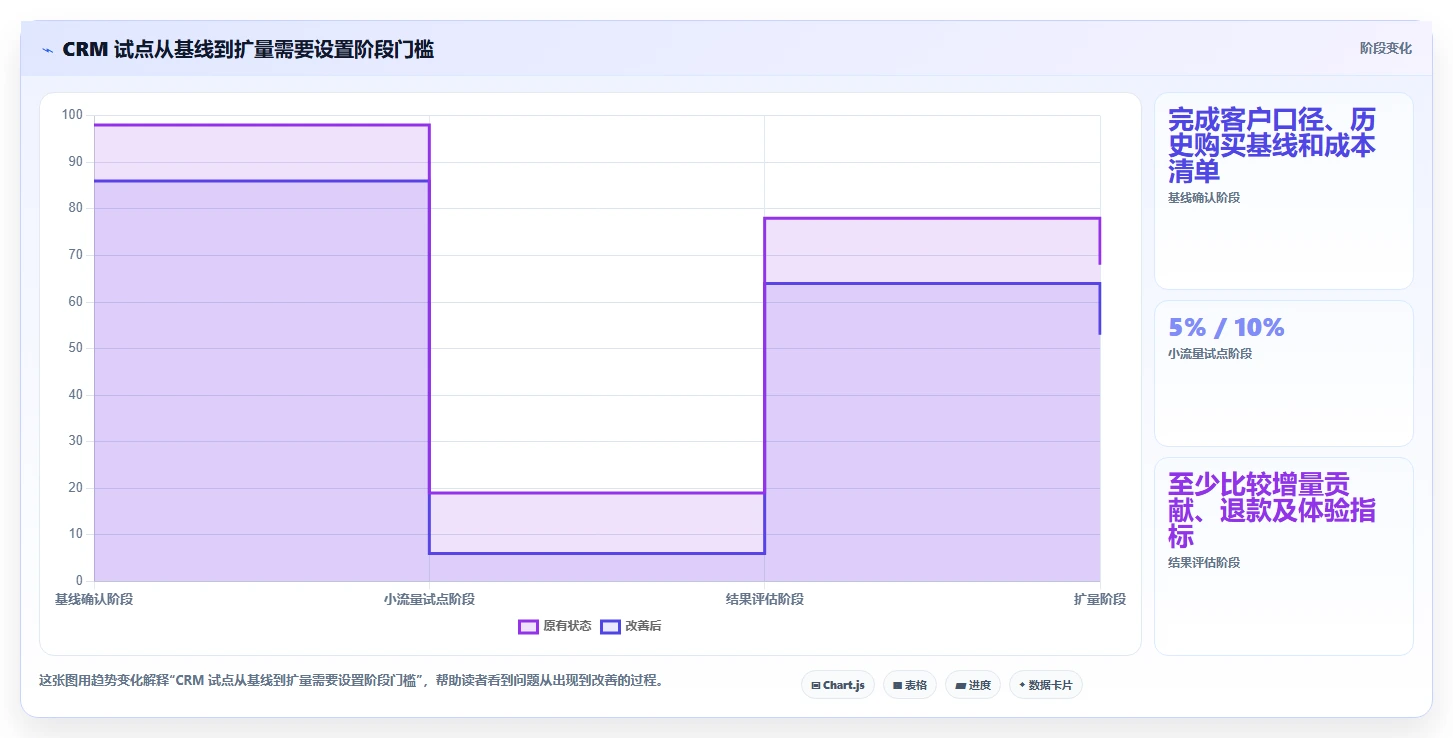1453x738 pixels.
Task: Click the y-axis value 100
Action: [72, 115]
